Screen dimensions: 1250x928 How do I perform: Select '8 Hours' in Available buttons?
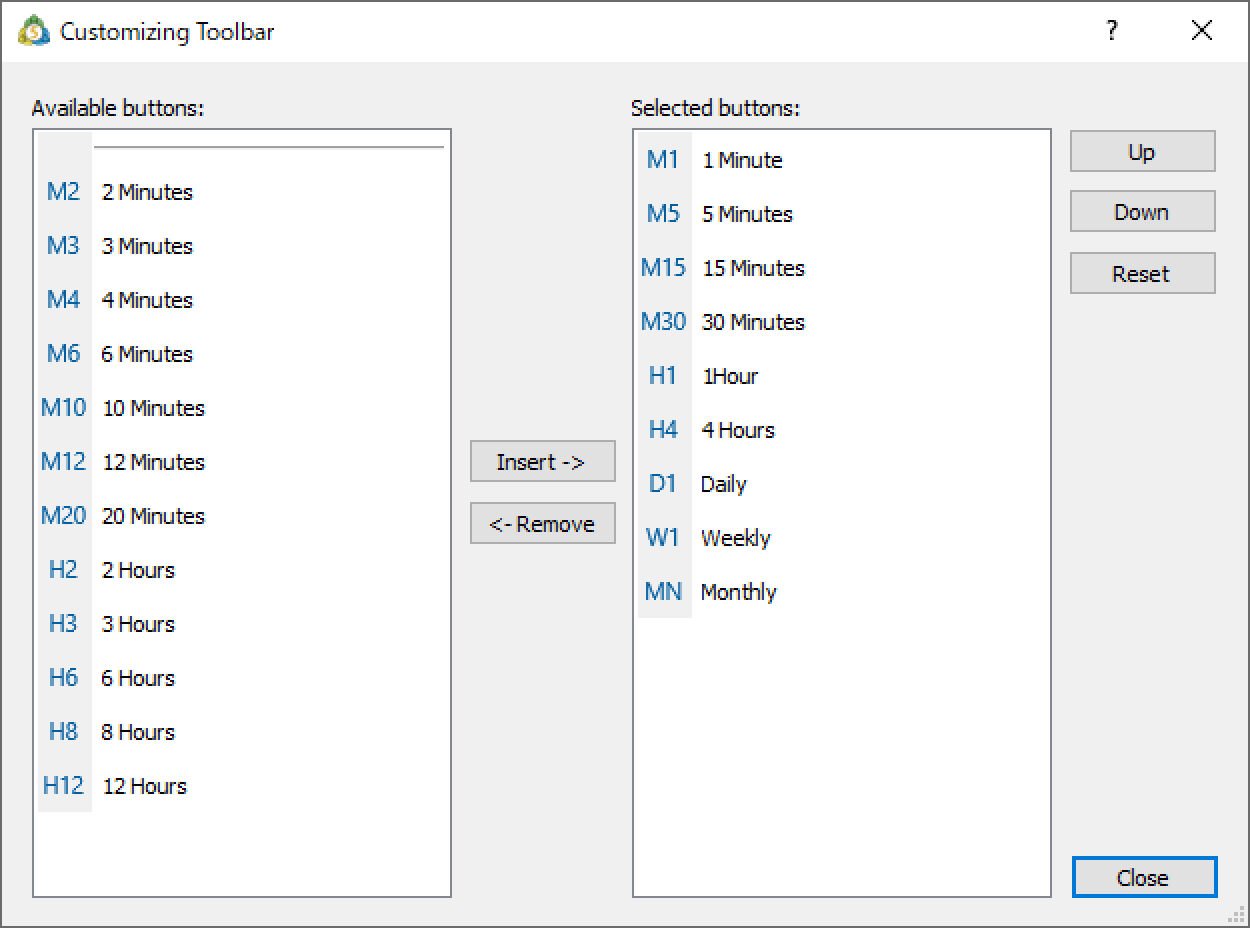coord(138,732)
